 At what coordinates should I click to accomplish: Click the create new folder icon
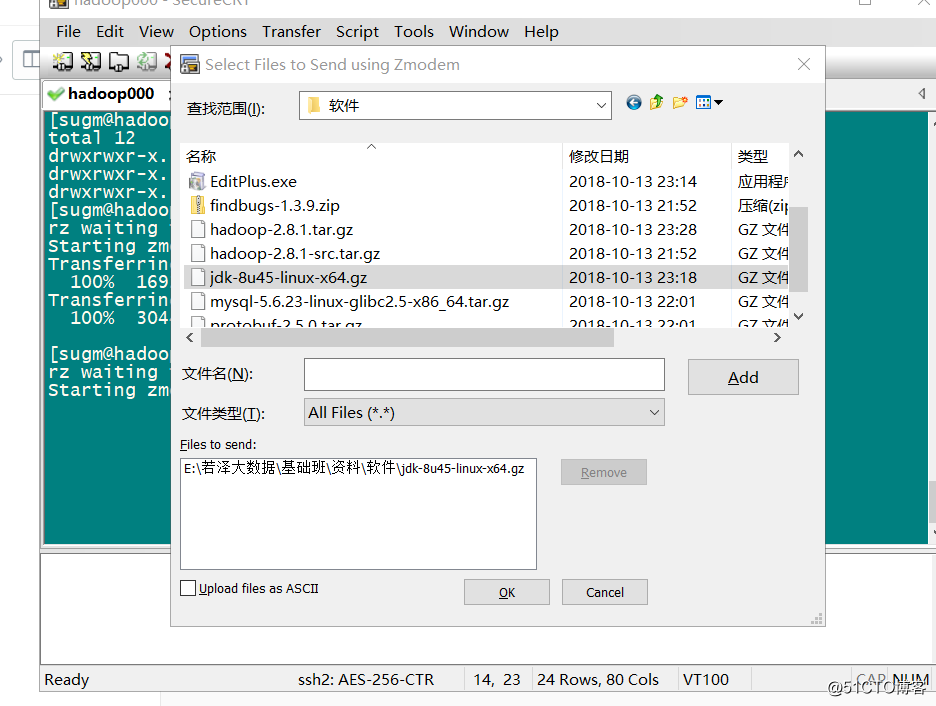coord(680,103)
